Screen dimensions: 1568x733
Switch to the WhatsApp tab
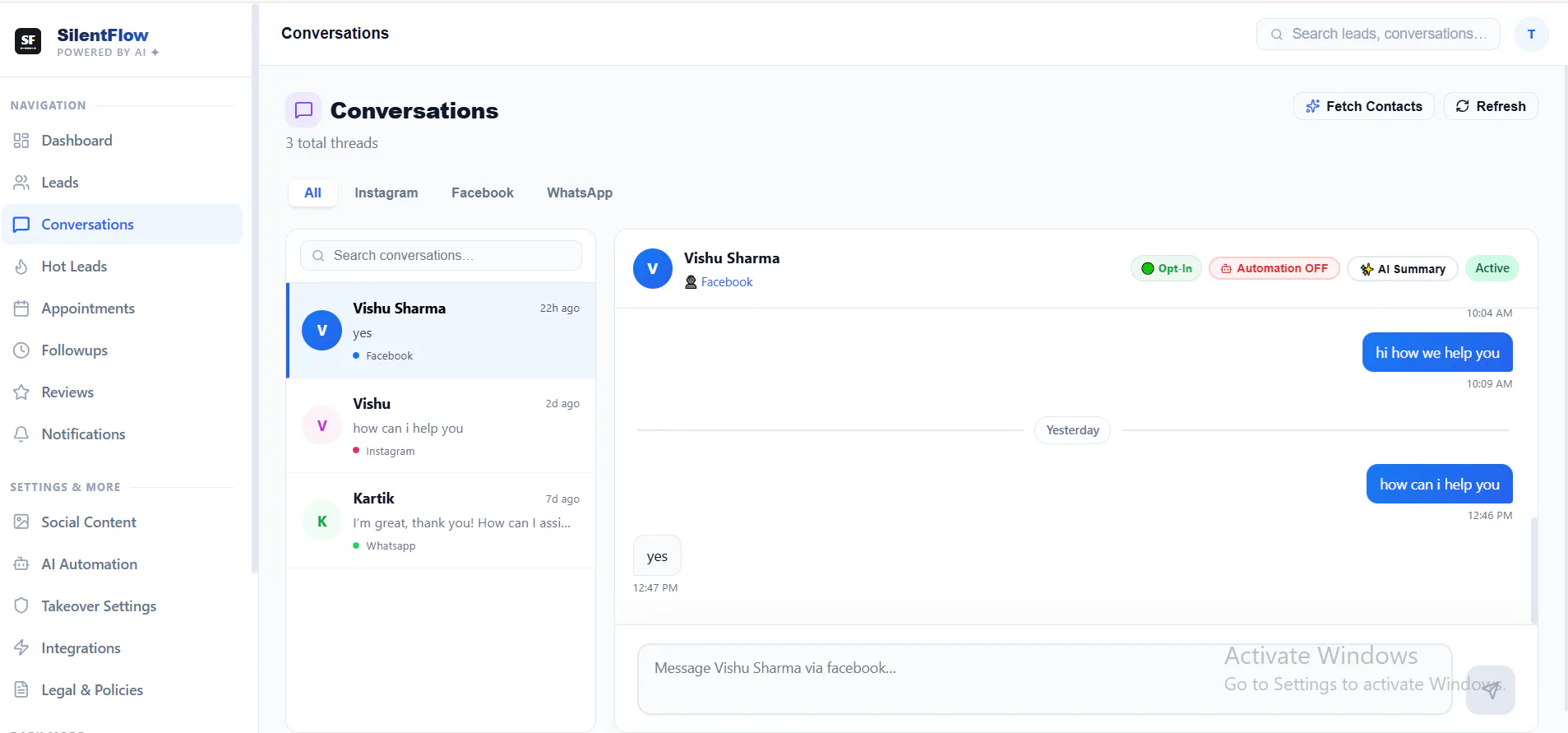[x=580, y=193]
